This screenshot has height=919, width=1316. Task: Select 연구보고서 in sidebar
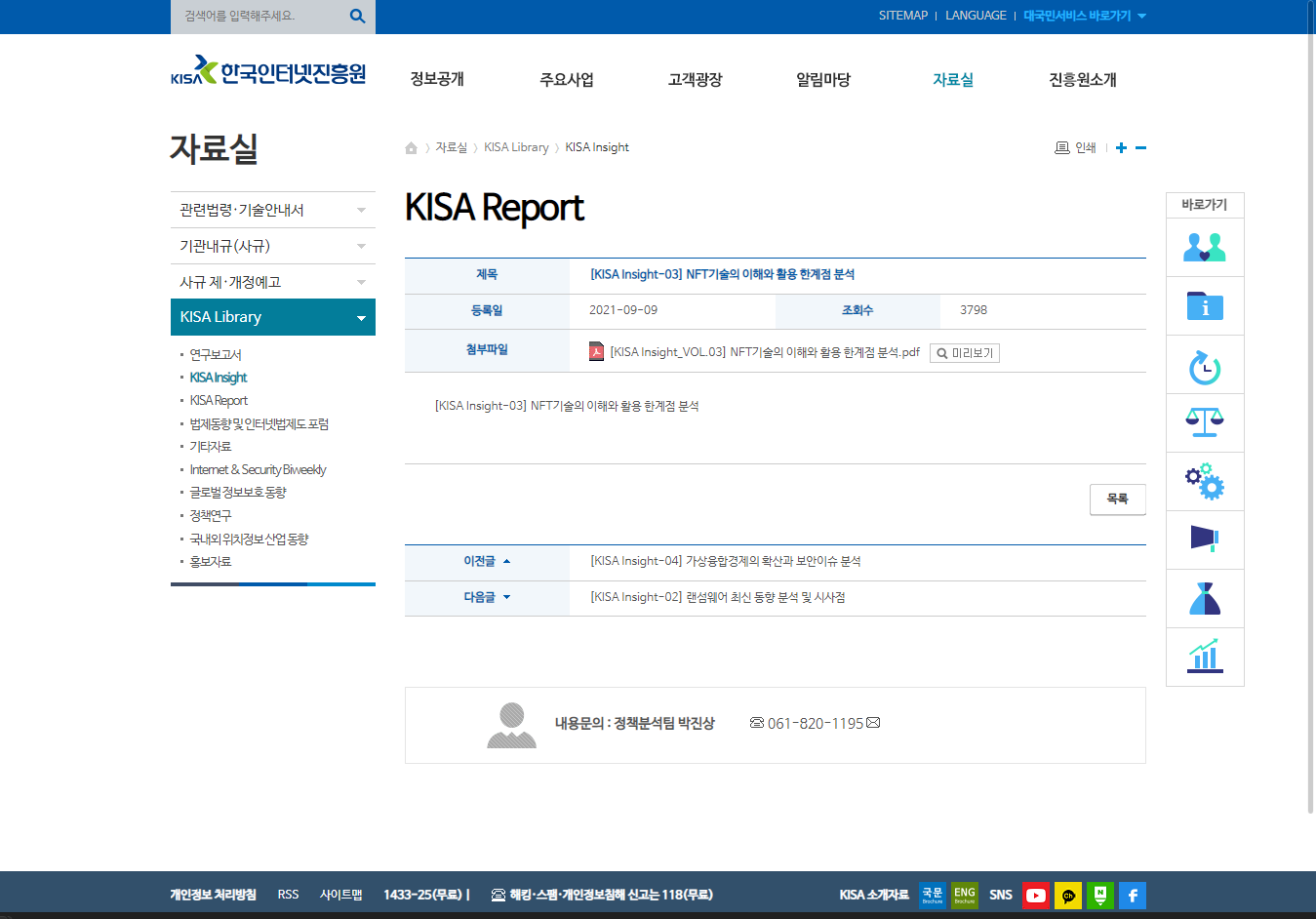pos(216,354)
